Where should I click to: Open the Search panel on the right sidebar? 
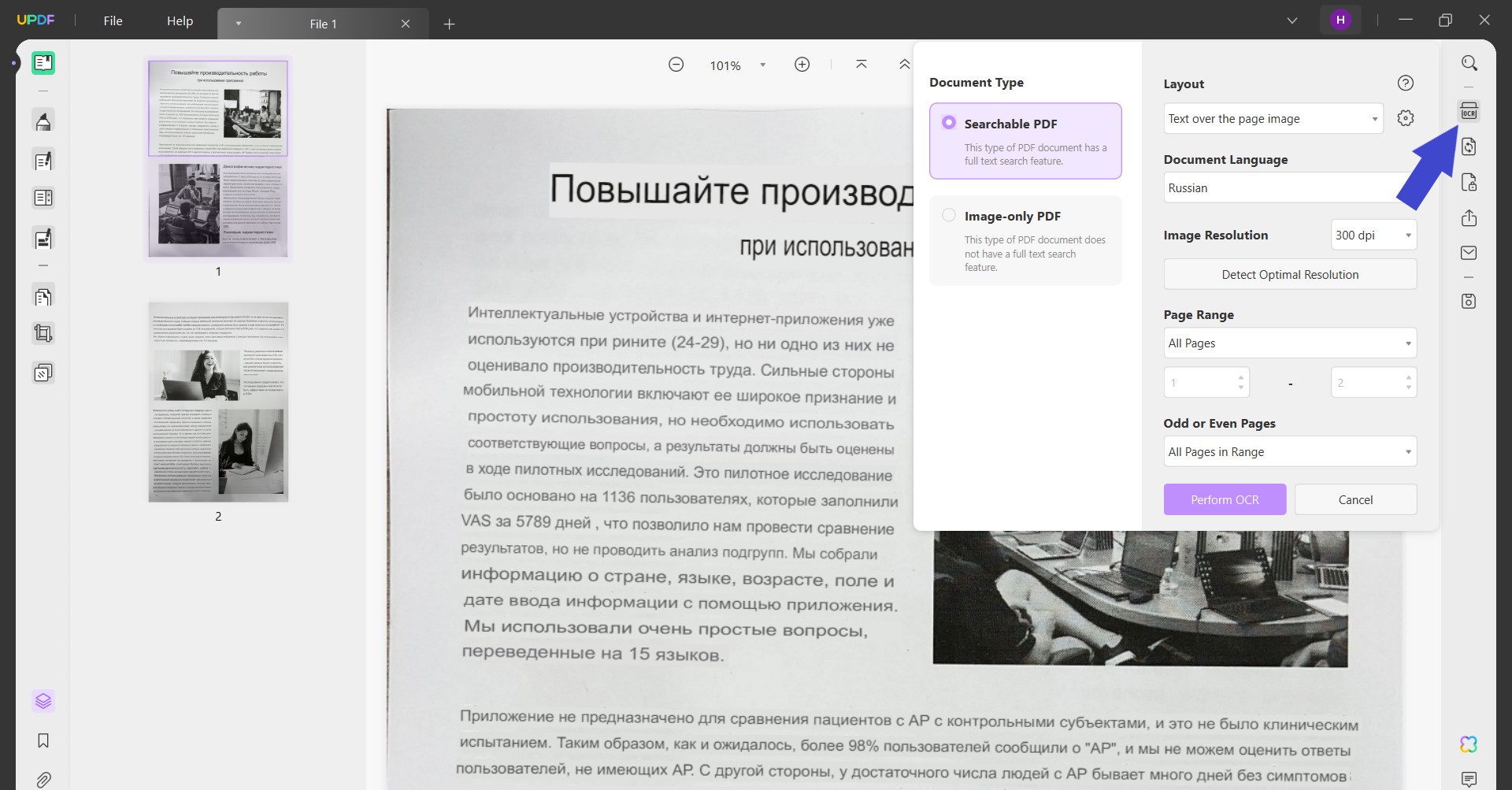[1469, 63]
